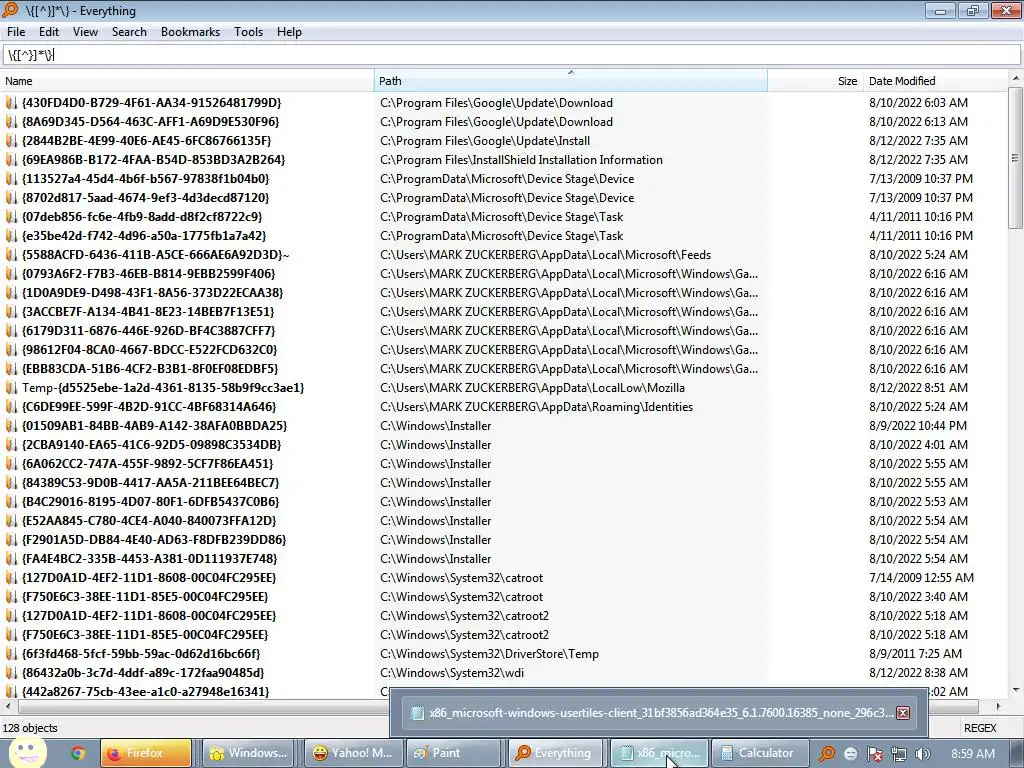This screenshot has width=1024, height=768.
Task: Click the 128 objects status text
Action: tap(30, 728)
